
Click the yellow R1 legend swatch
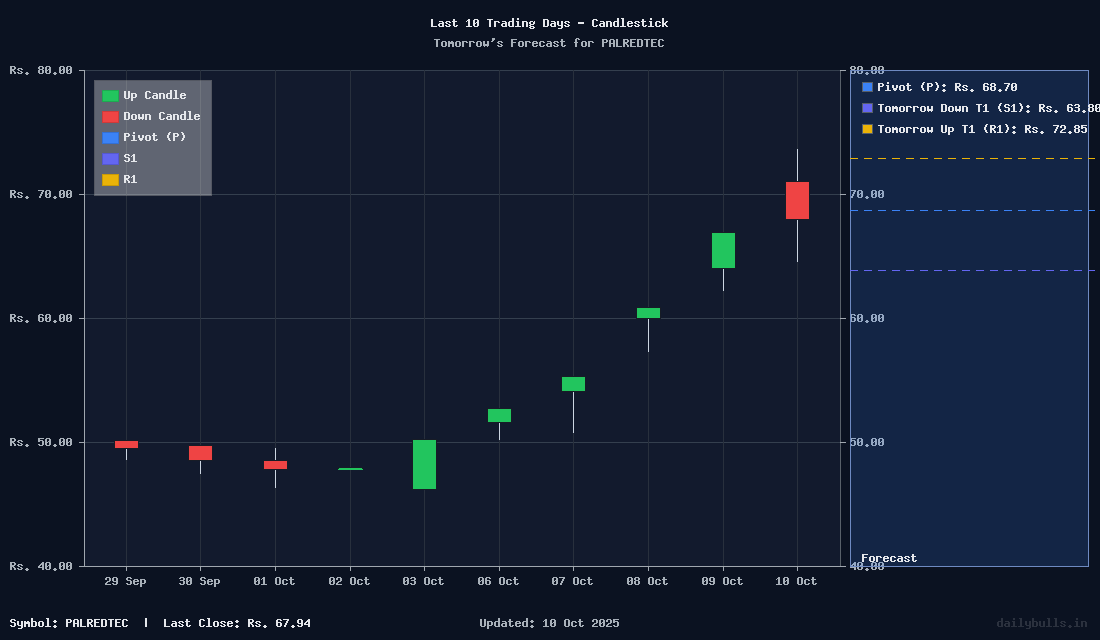[110, 180]
